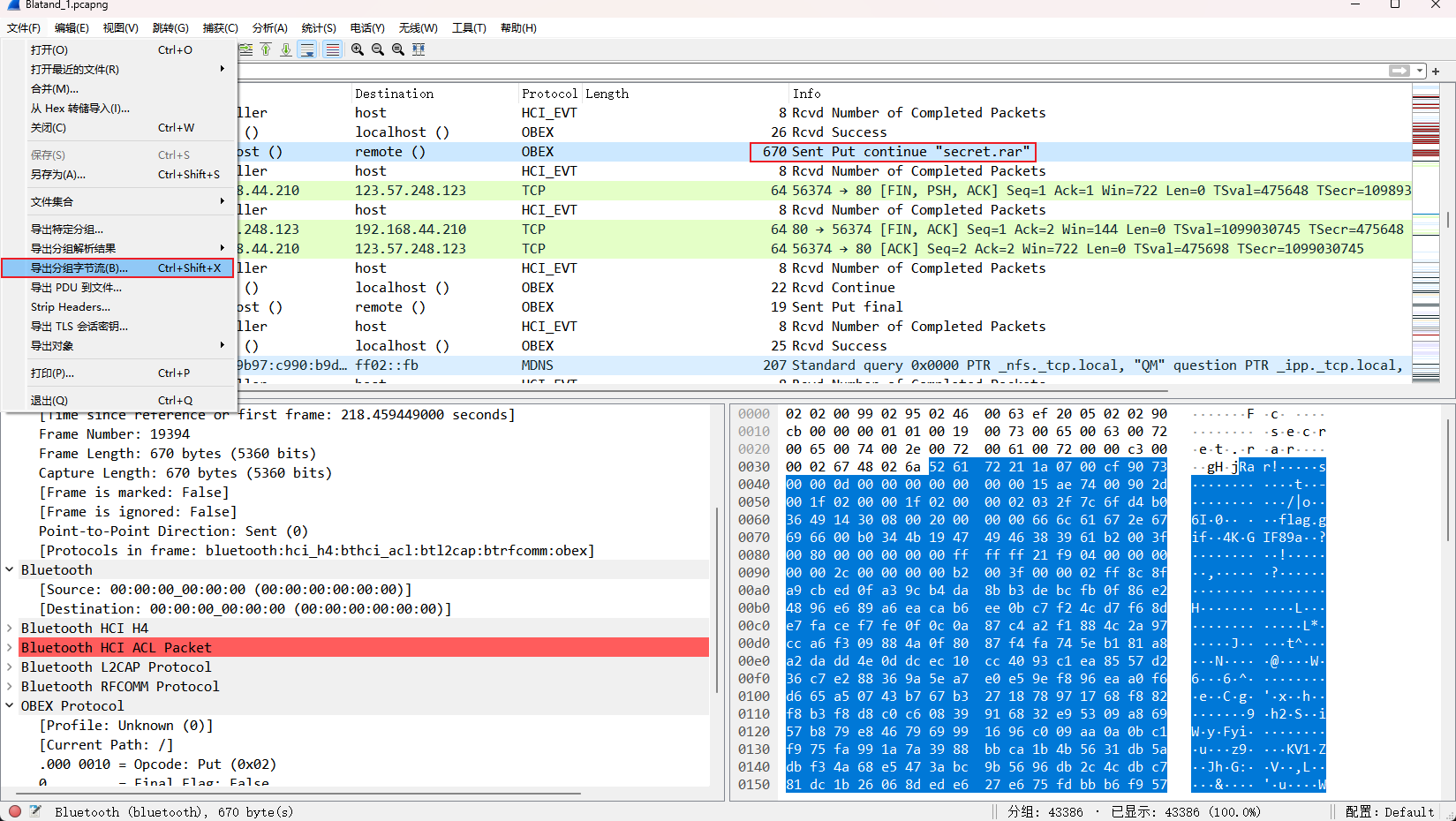Zoom out on packet text

click(x=378, y=49)
